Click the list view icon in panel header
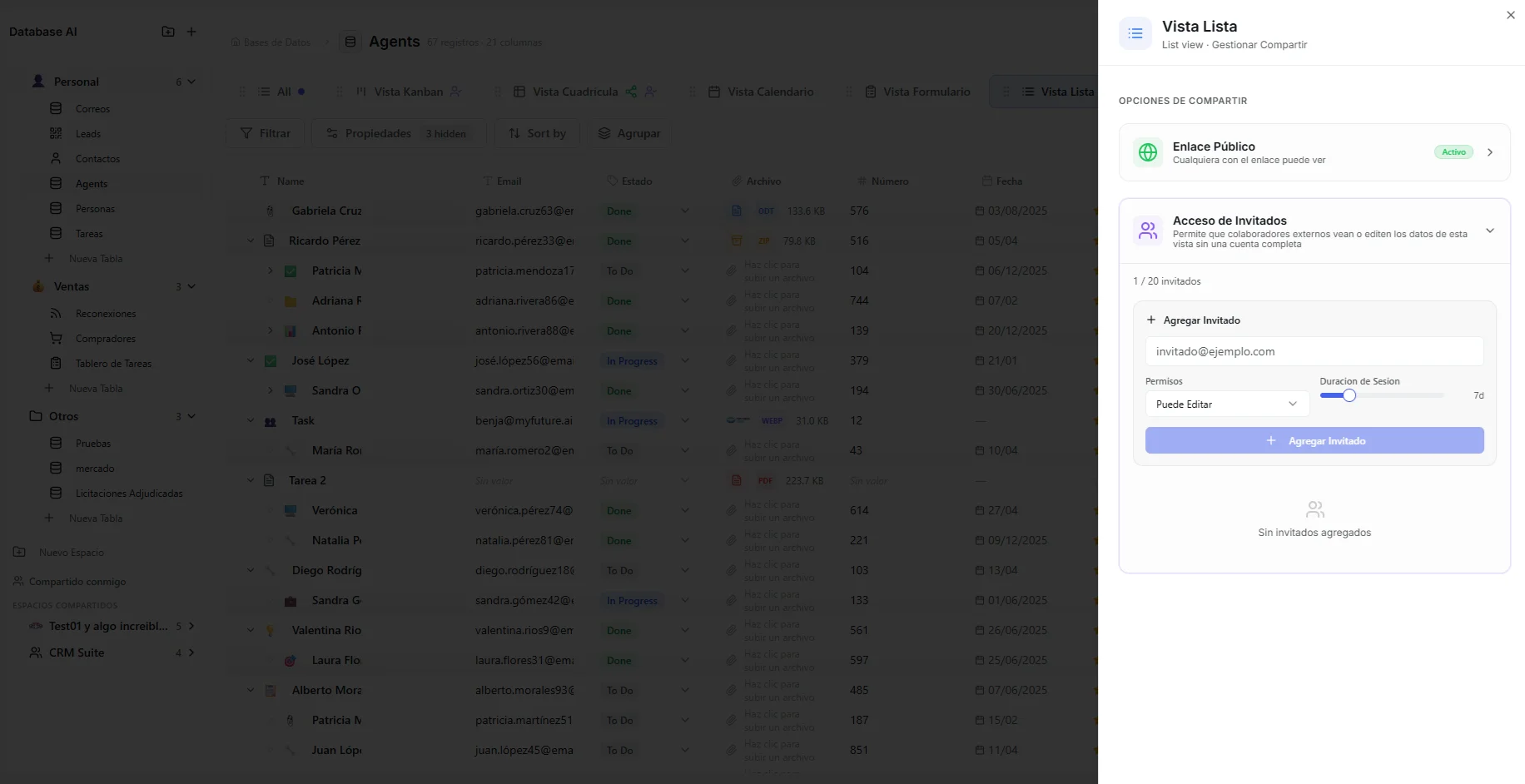Screen dimensions: 1525x784 1135,33
